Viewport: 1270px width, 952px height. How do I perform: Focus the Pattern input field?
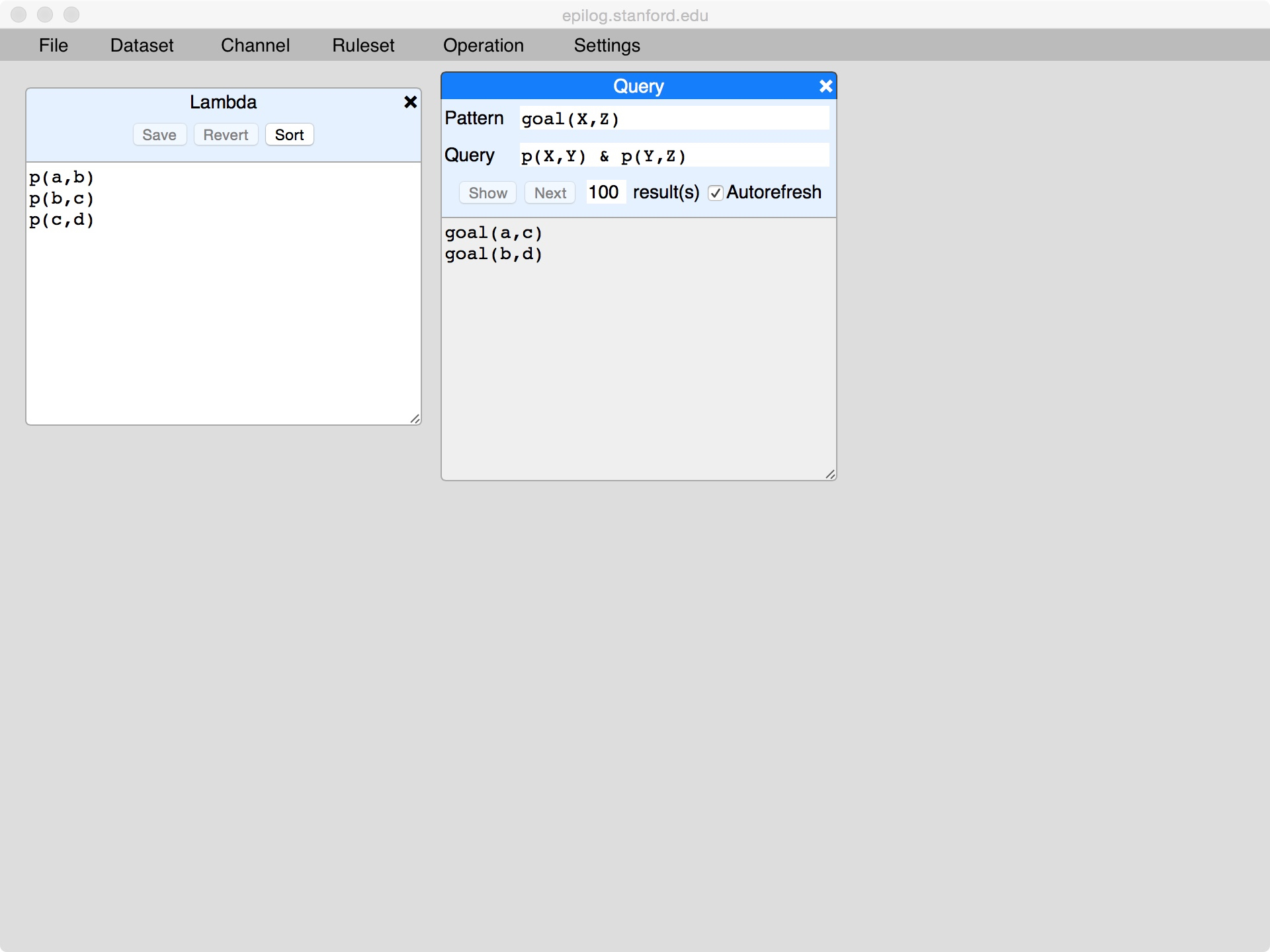point(673,118)
